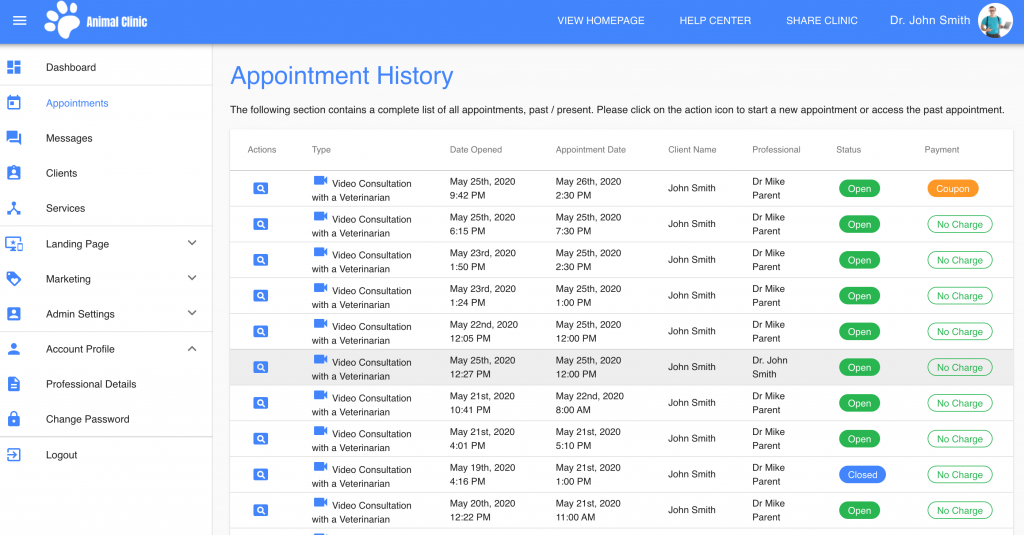1024x535 pixels.
Task: Click the Services network icon
Action: tap(14, 208)
